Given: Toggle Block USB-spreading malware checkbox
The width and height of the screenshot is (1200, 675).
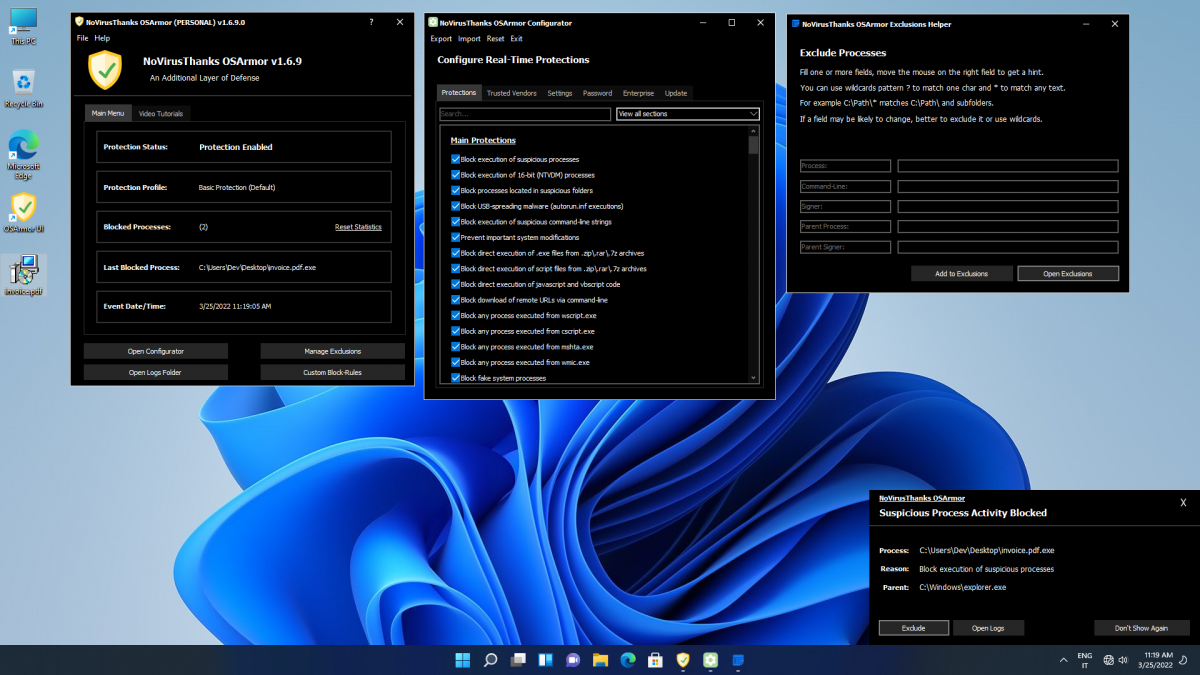Looking at the screenshot, I should [x=456, y=206].
